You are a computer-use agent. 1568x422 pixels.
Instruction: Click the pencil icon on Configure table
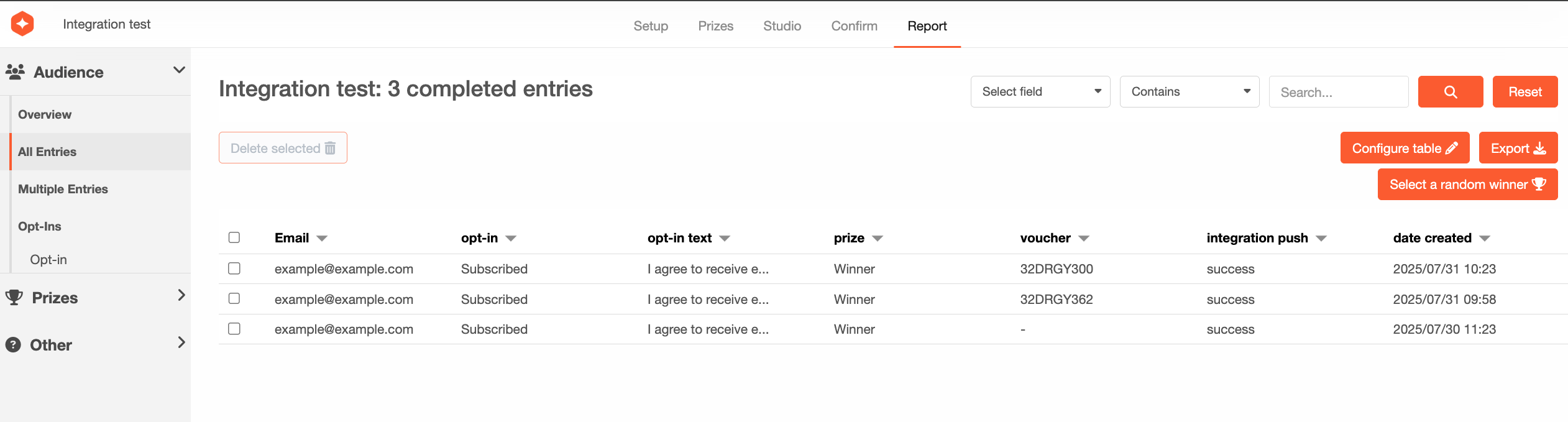pyautogui.click(x=1451, y=148)
